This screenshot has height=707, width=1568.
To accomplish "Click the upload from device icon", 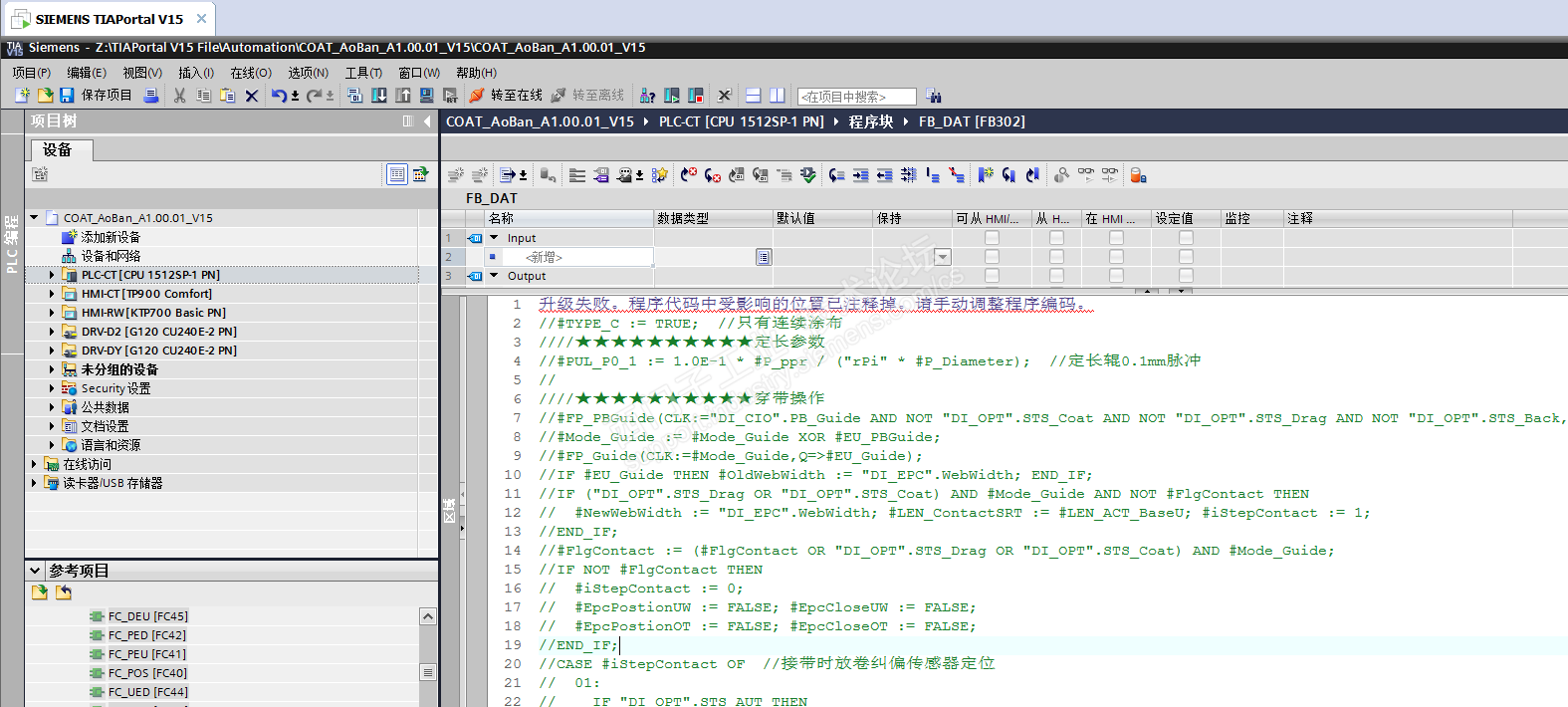I will pos(402,96).
